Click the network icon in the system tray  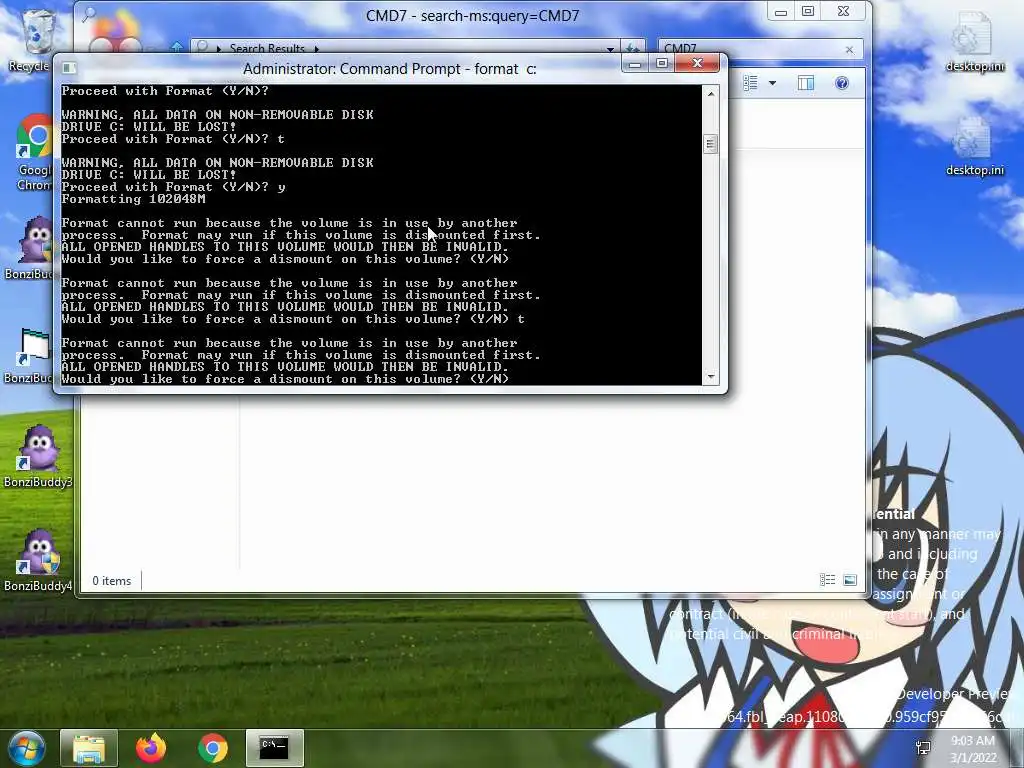923,747
